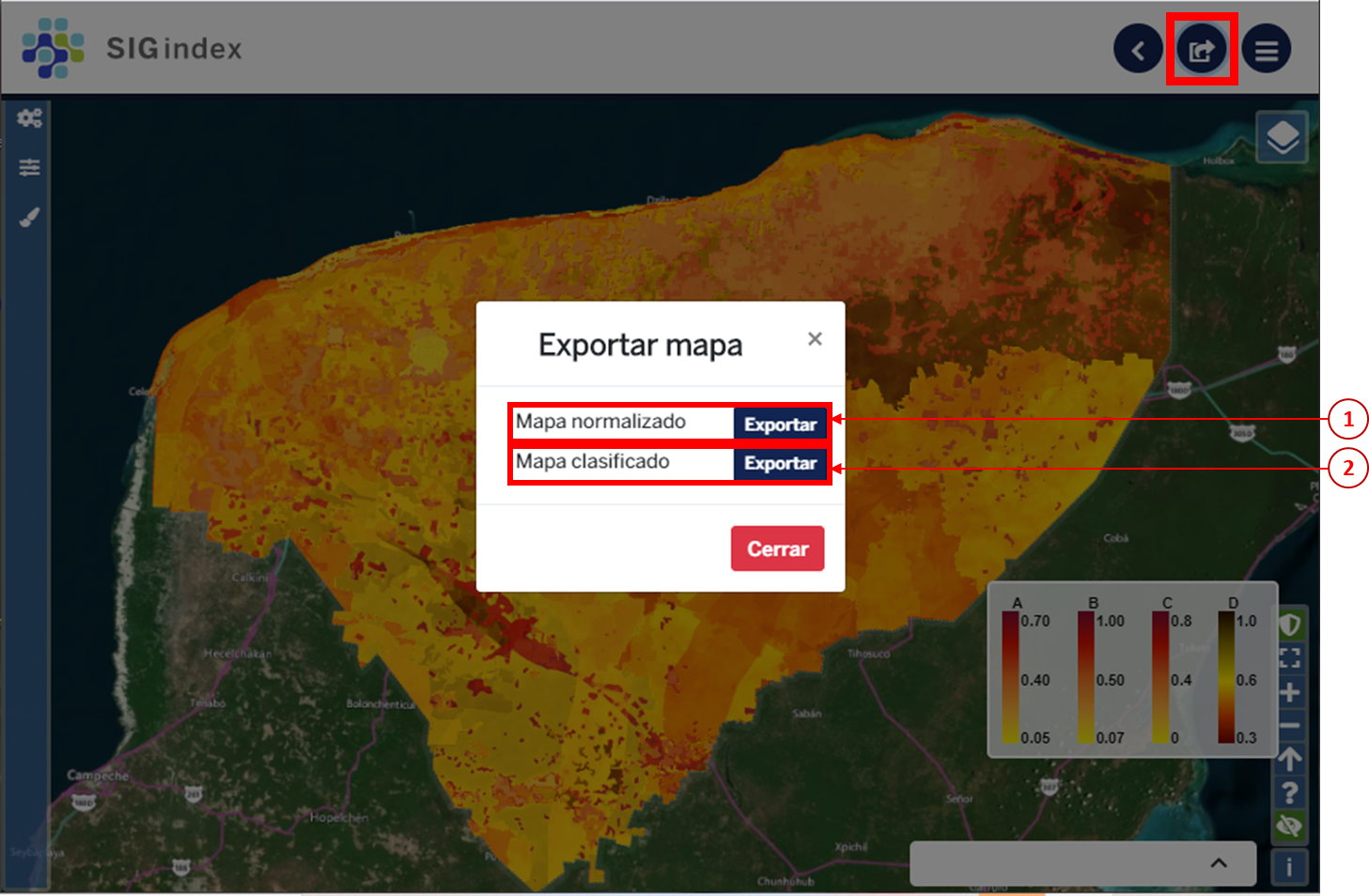Click legend D color gradient bar
This screenshot has height=896, width=1369.
(1226, 678)
